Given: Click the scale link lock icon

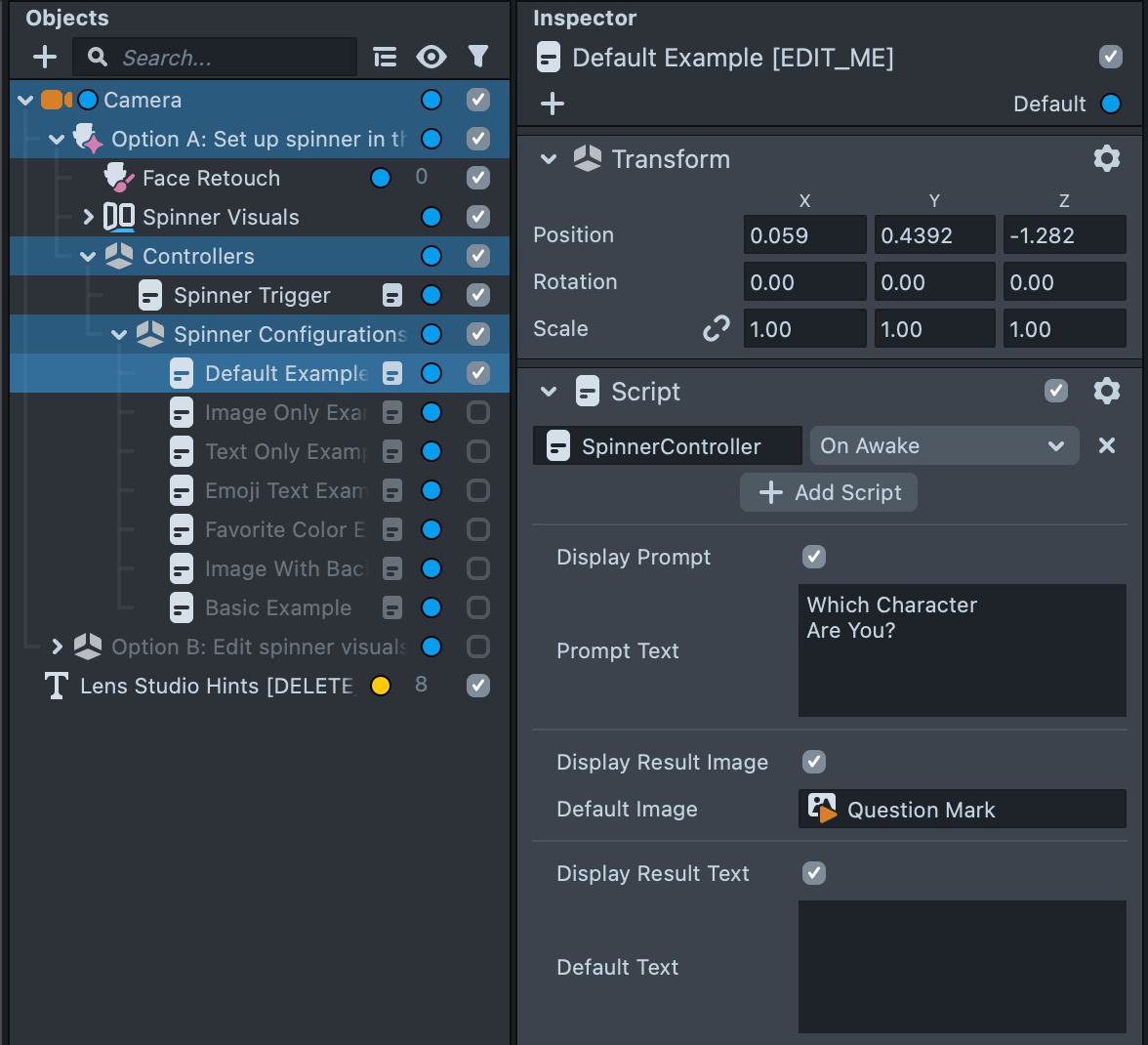Looking at the screenshot, I should pyautogui.click(x=717, y=329).
